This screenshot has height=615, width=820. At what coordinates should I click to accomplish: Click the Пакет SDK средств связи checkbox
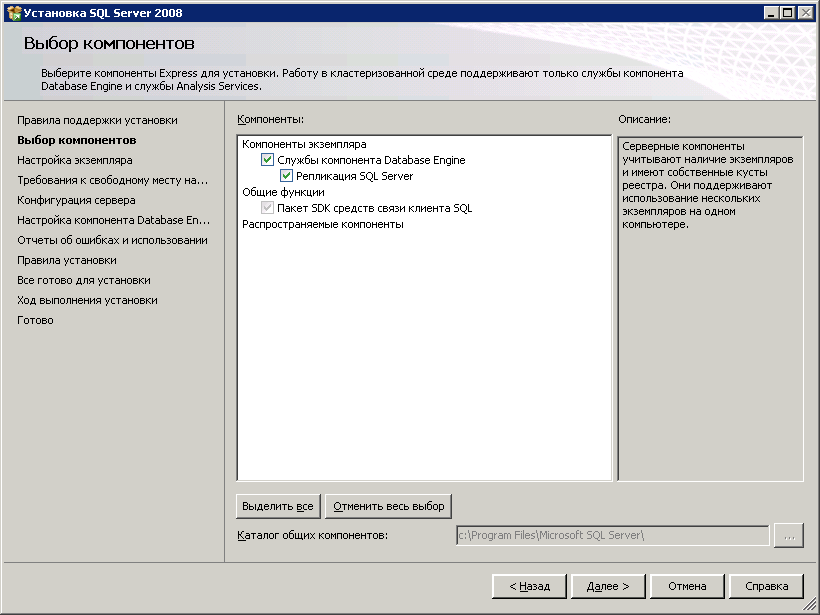tap(267, 208)
